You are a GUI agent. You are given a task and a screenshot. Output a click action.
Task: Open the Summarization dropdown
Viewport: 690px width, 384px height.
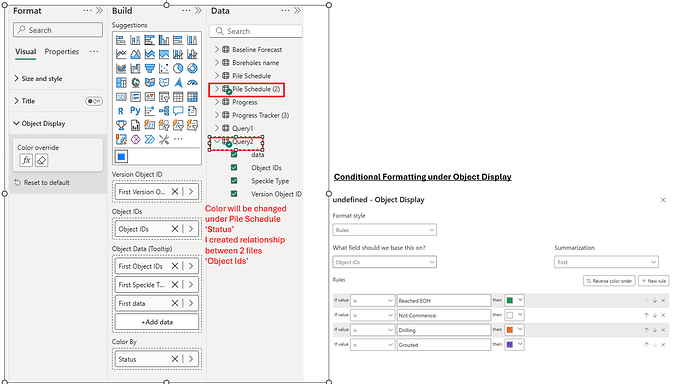point(606,262)
